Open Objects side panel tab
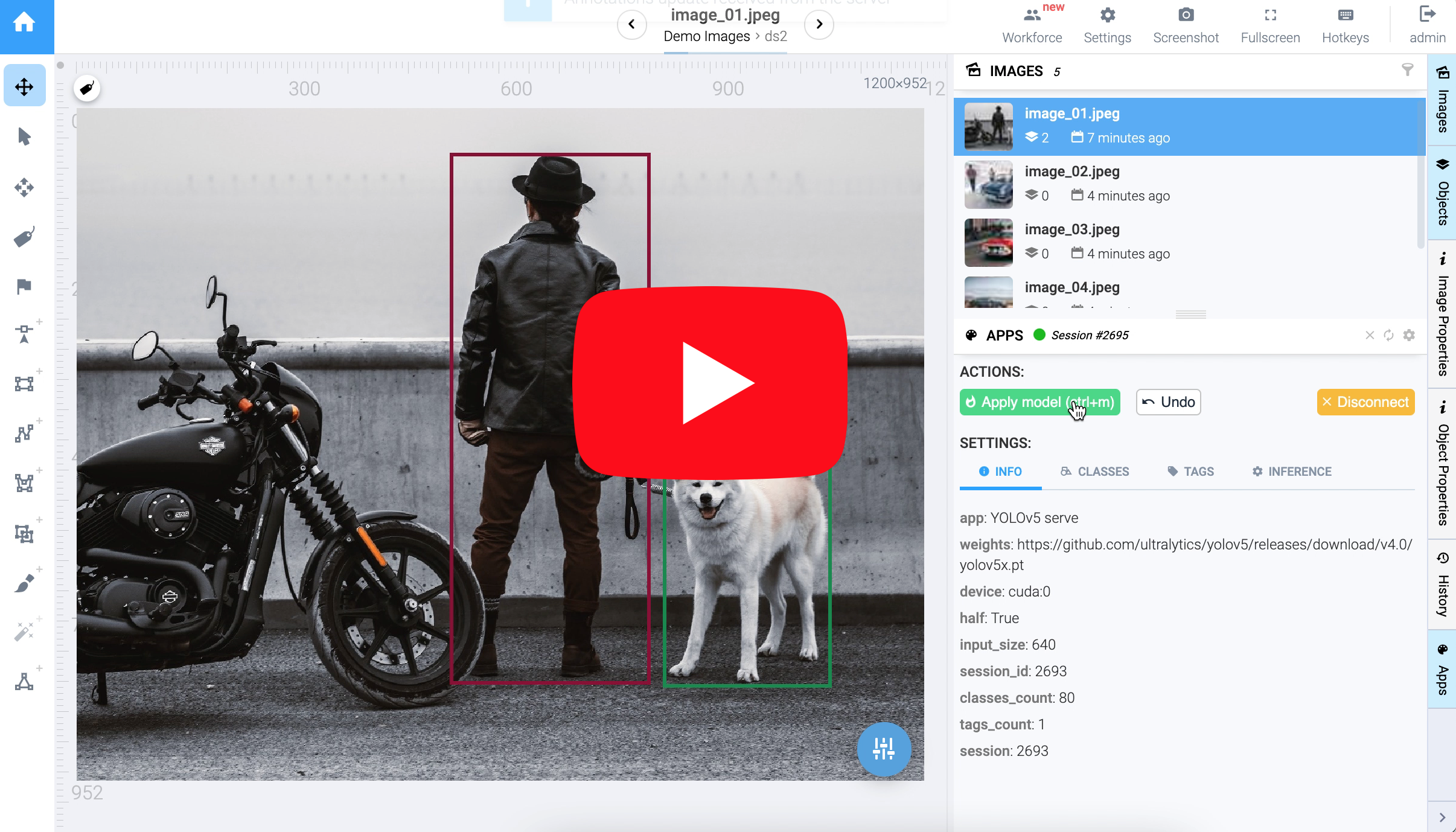This screenshot has height=832, width=1456. pyautogui.click(x=1442, y=191)
